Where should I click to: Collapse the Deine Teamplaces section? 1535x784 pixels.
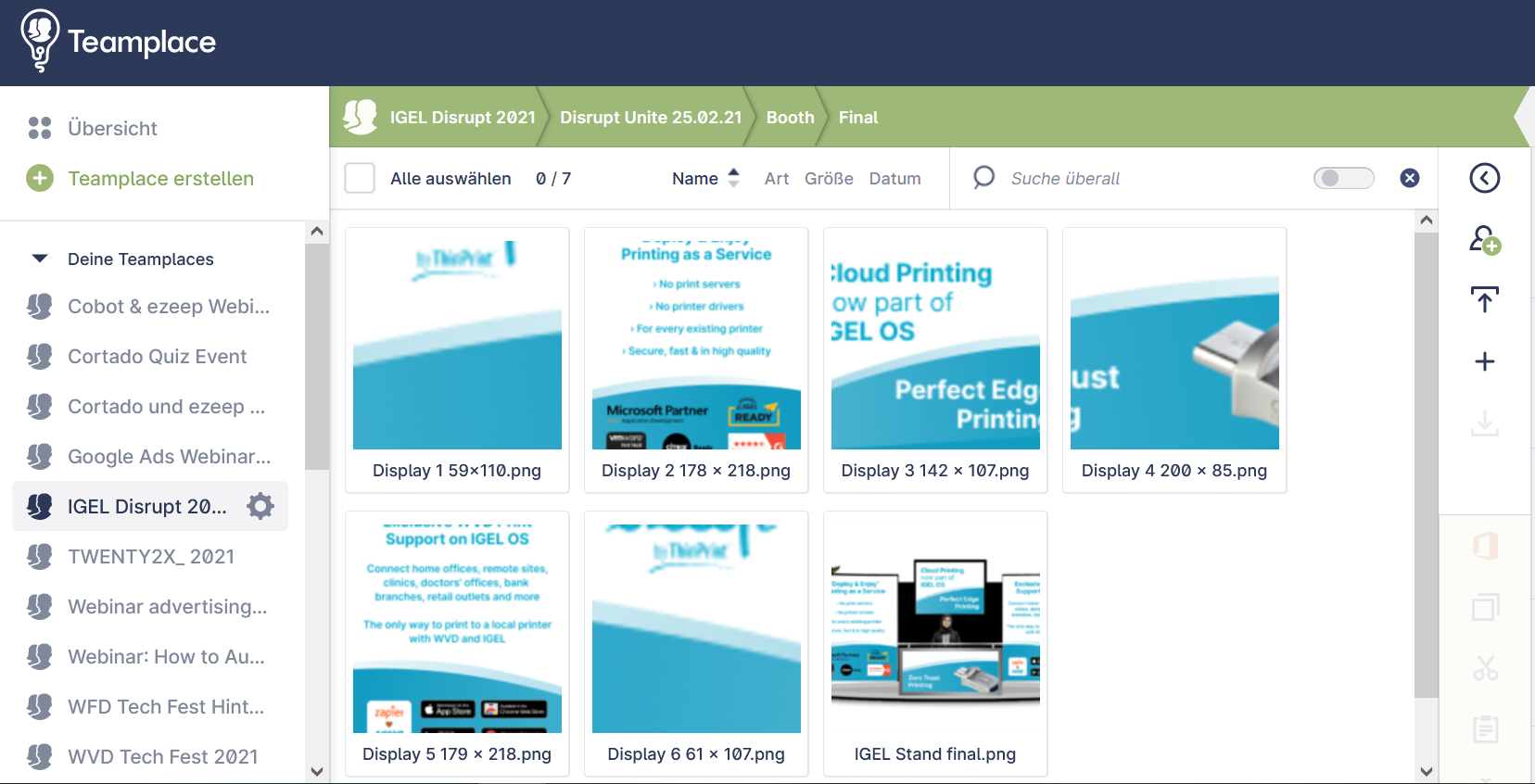40,259
